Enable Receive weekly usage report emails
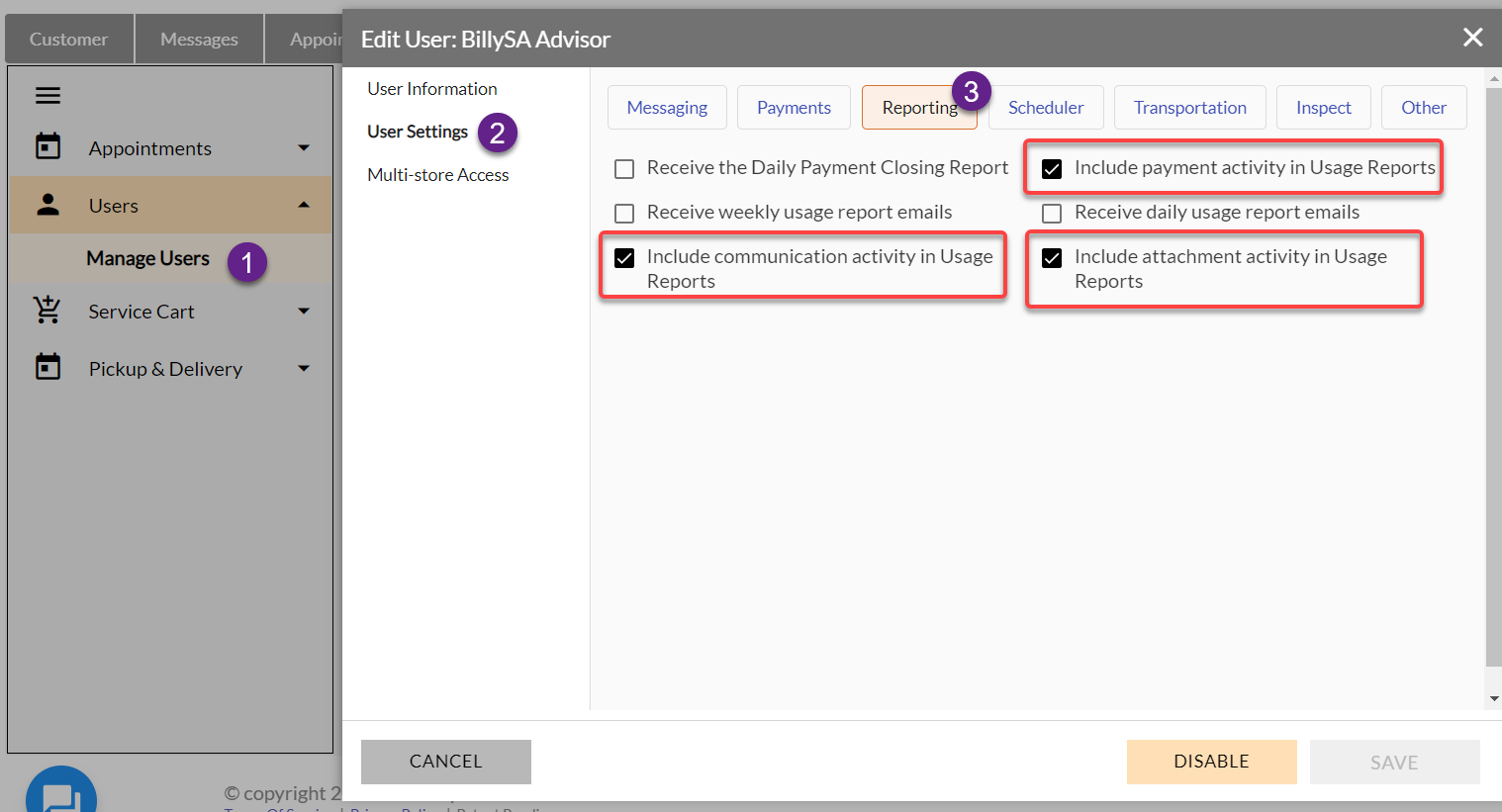The height and width of the screenshot is (812, 1502). (624, 214)
